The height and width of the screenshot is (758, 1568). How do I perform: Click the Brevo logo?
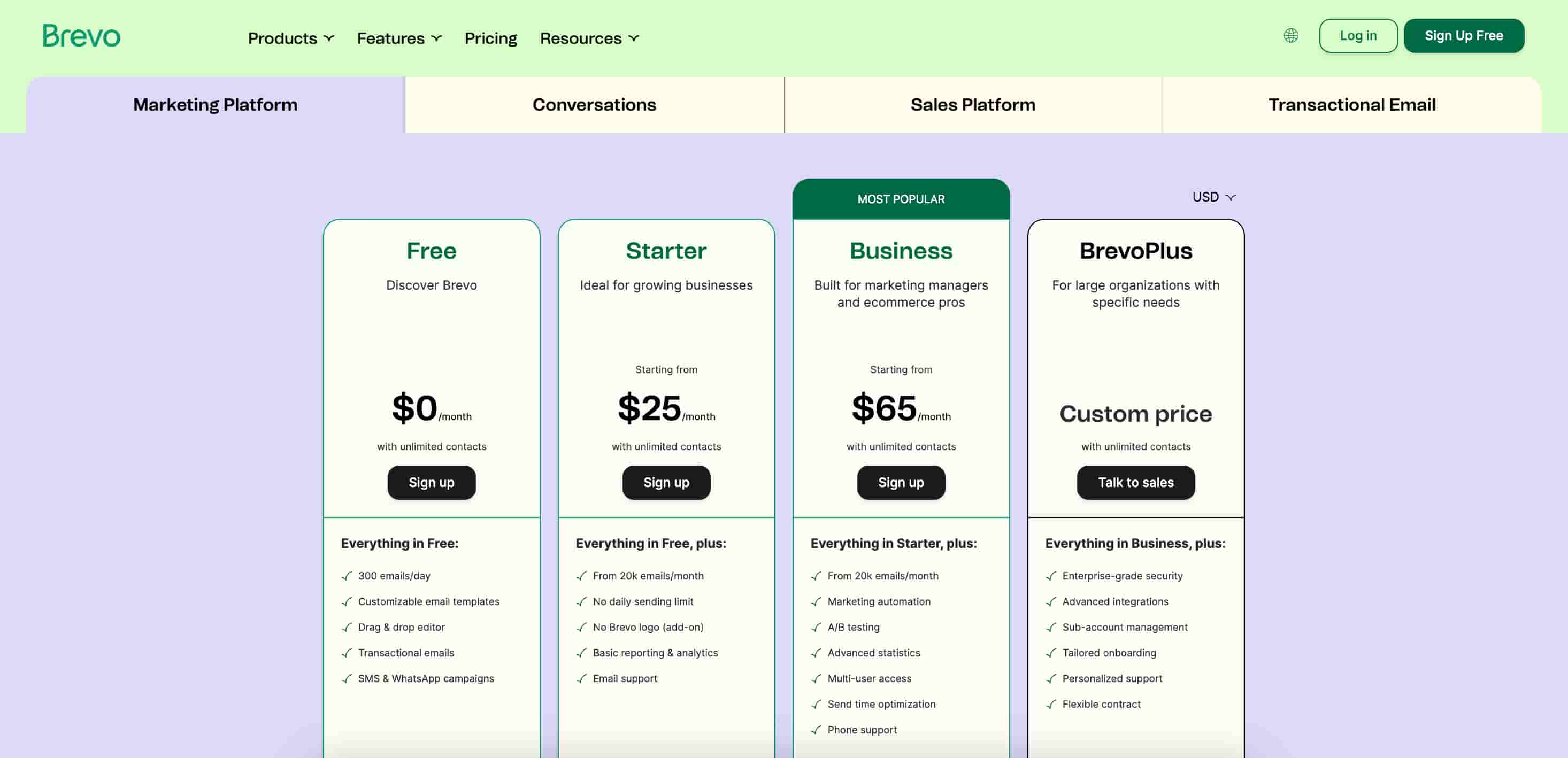pos(82,35)
